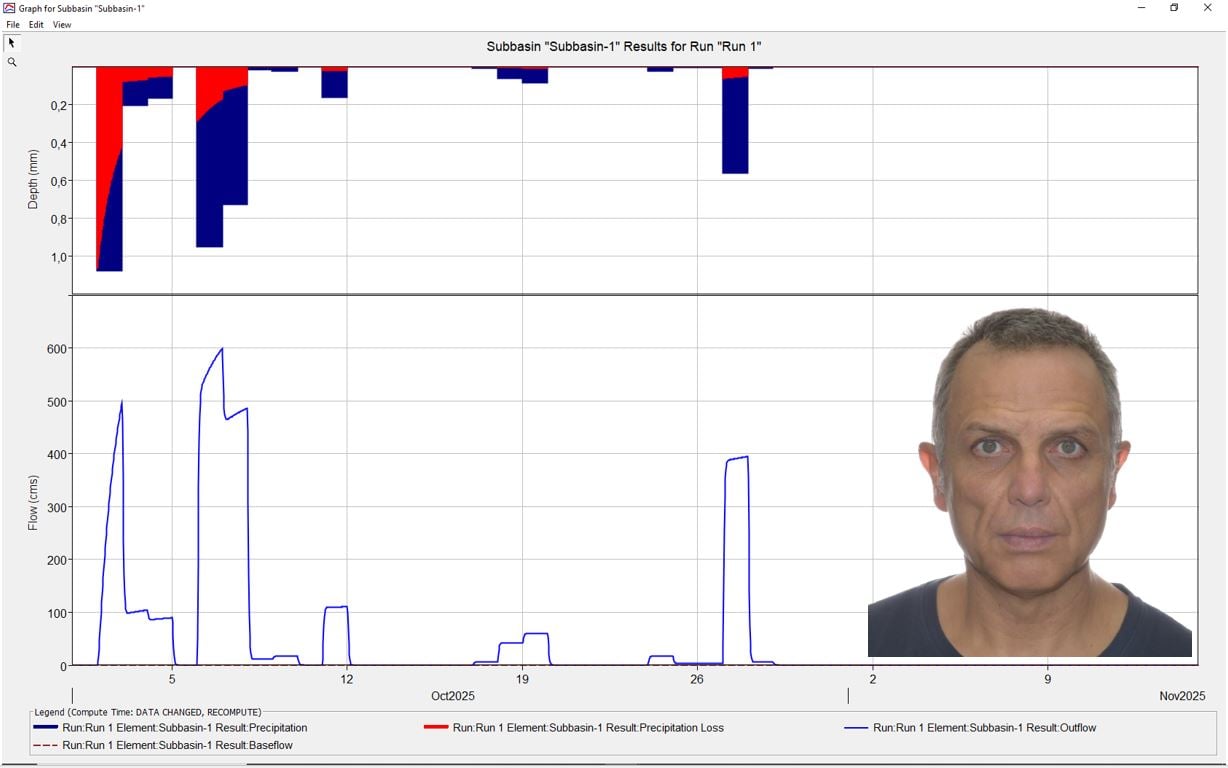Viewport: 1228px width, 768px height.
Task: Click the dashed Baseflow legend line
Action: pos(45,745)
